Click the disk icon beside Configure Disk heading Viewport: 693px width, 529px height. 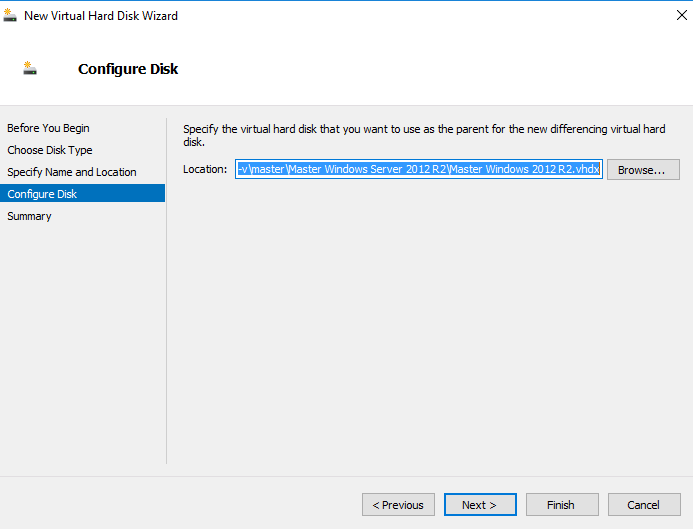[30, 68]
